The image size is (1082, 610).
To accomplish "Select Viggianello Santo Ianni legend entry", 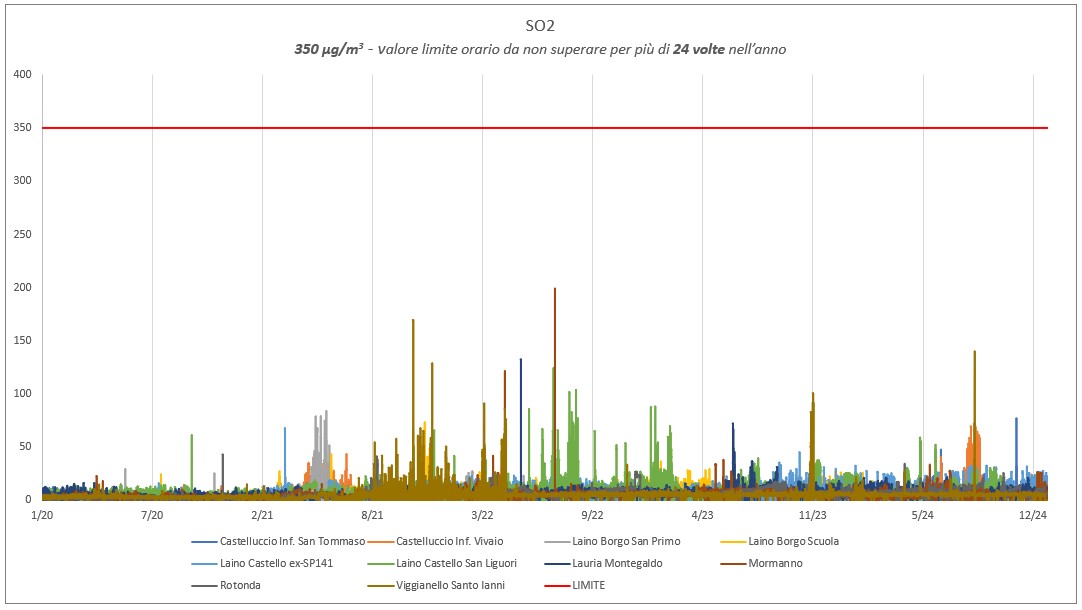I will (451, 585).
